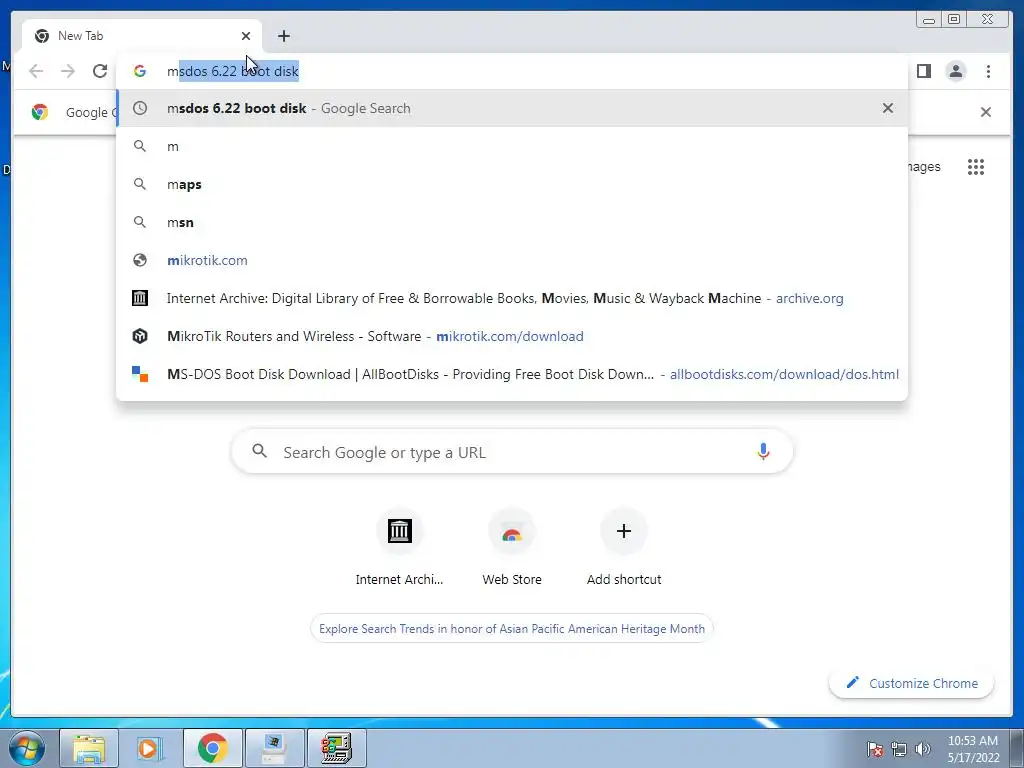Select the msn search suggestion
This screenshot has width=1024, height=768.
pyautogui.click(x=512, y=222)
